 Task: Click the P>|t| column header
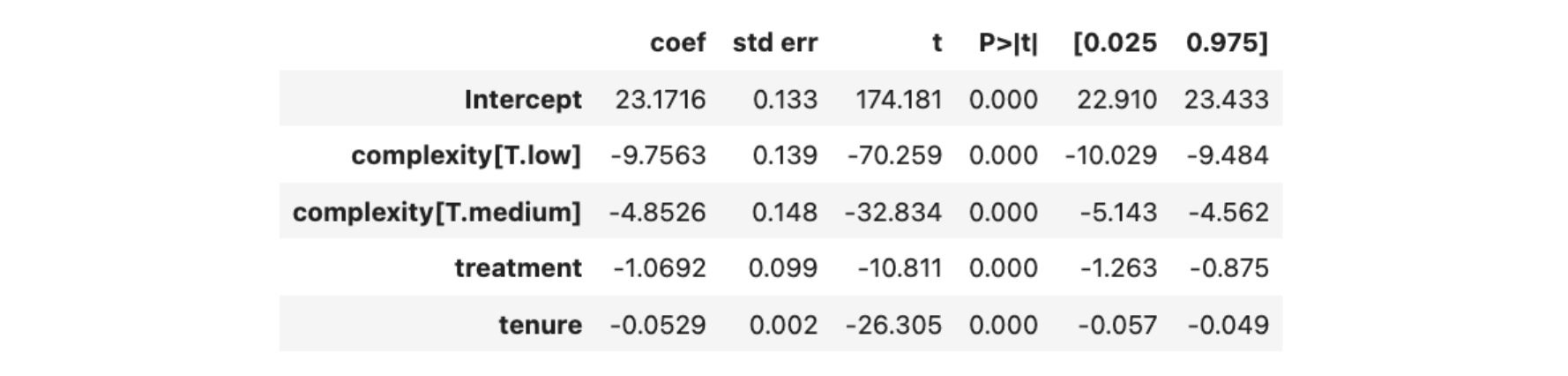(x=1007, y=42)
